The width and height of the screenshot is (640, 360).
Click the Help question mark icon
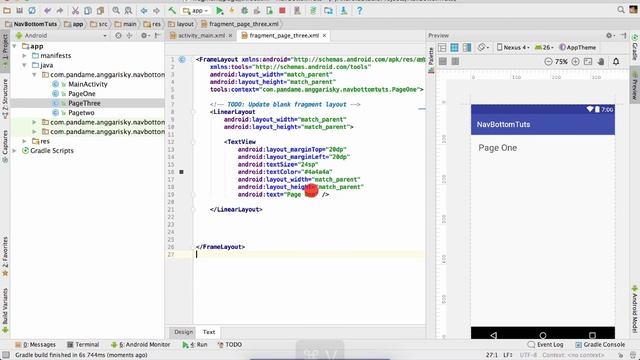(360, 11)
